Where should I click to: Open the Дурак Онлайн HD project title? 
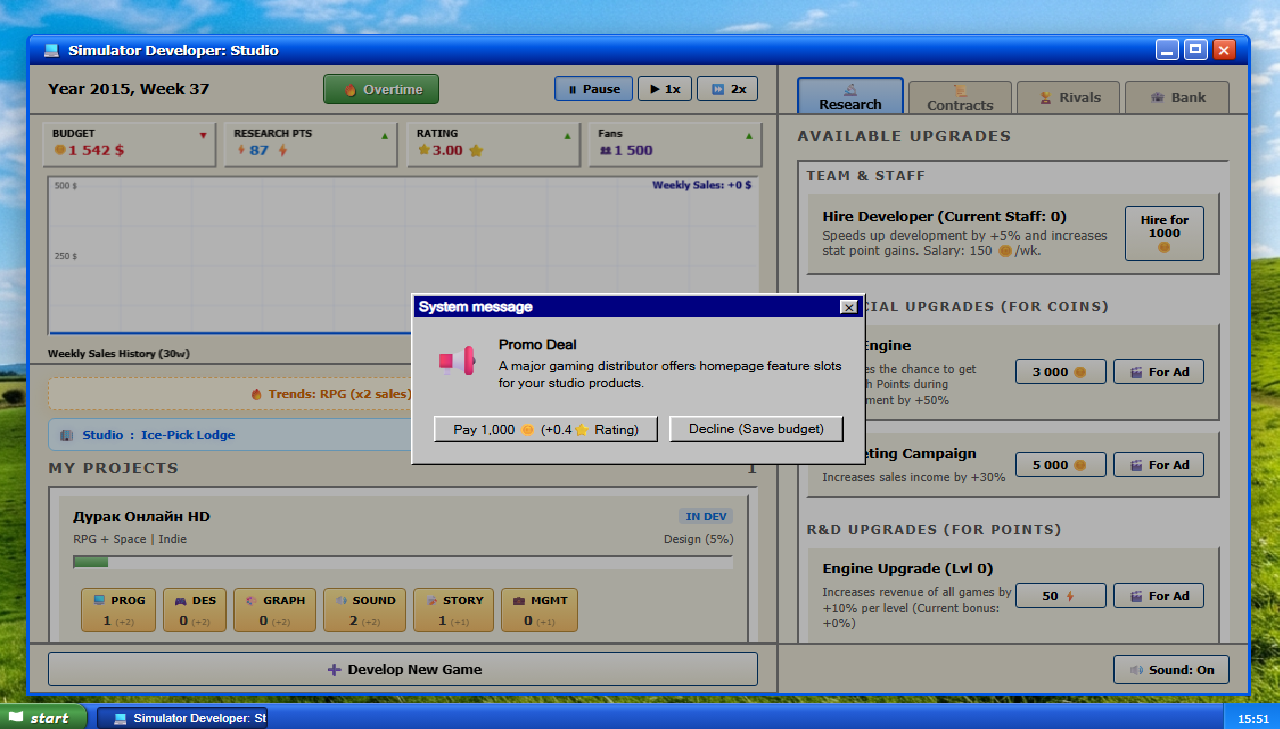point(142,516)
